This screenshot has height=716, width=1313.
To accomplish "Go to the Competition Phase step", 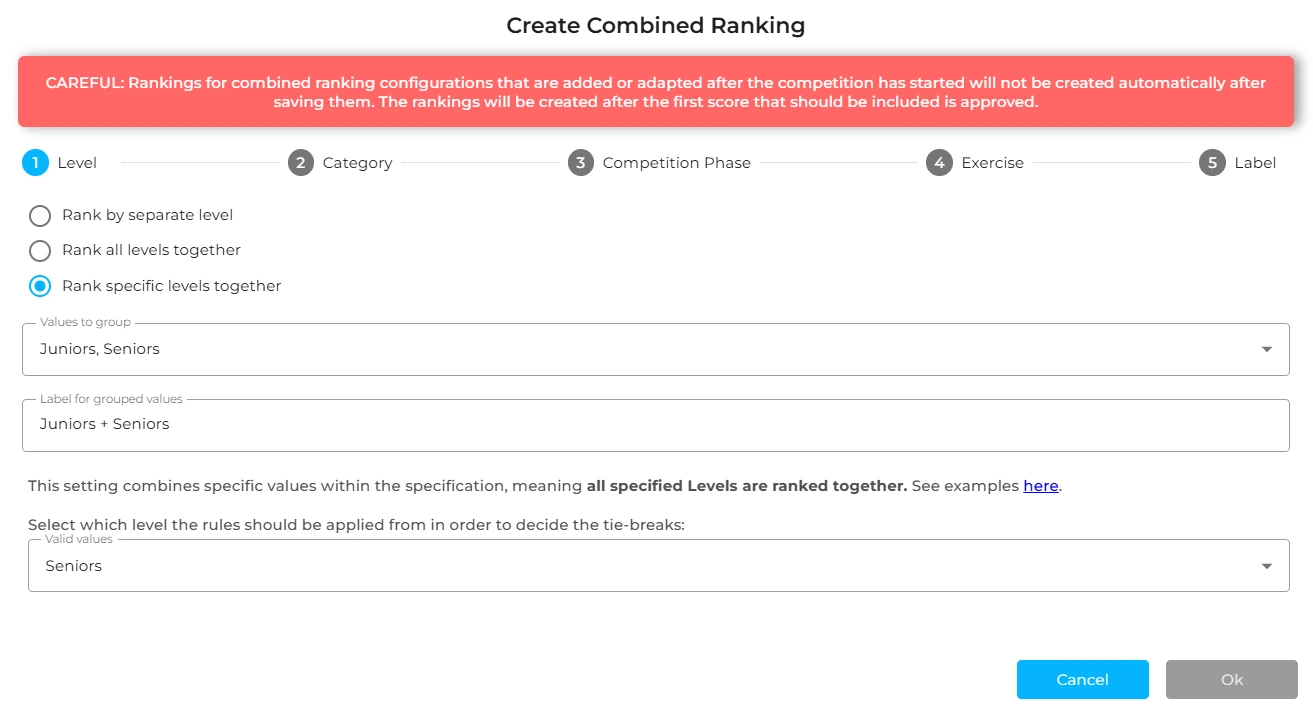I will pyautogui.click(x=677, y=163).
